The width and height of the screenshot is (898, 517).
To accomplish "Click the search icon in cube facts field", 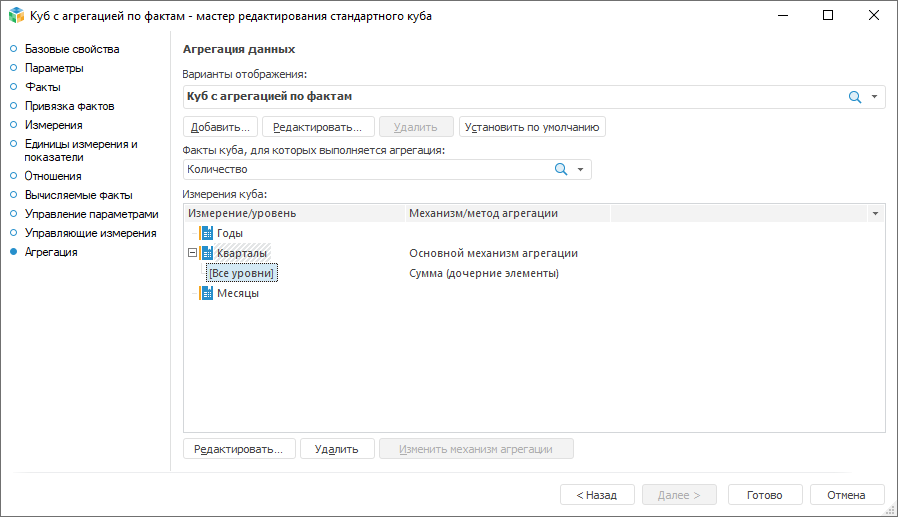I will tap(561, 170).
